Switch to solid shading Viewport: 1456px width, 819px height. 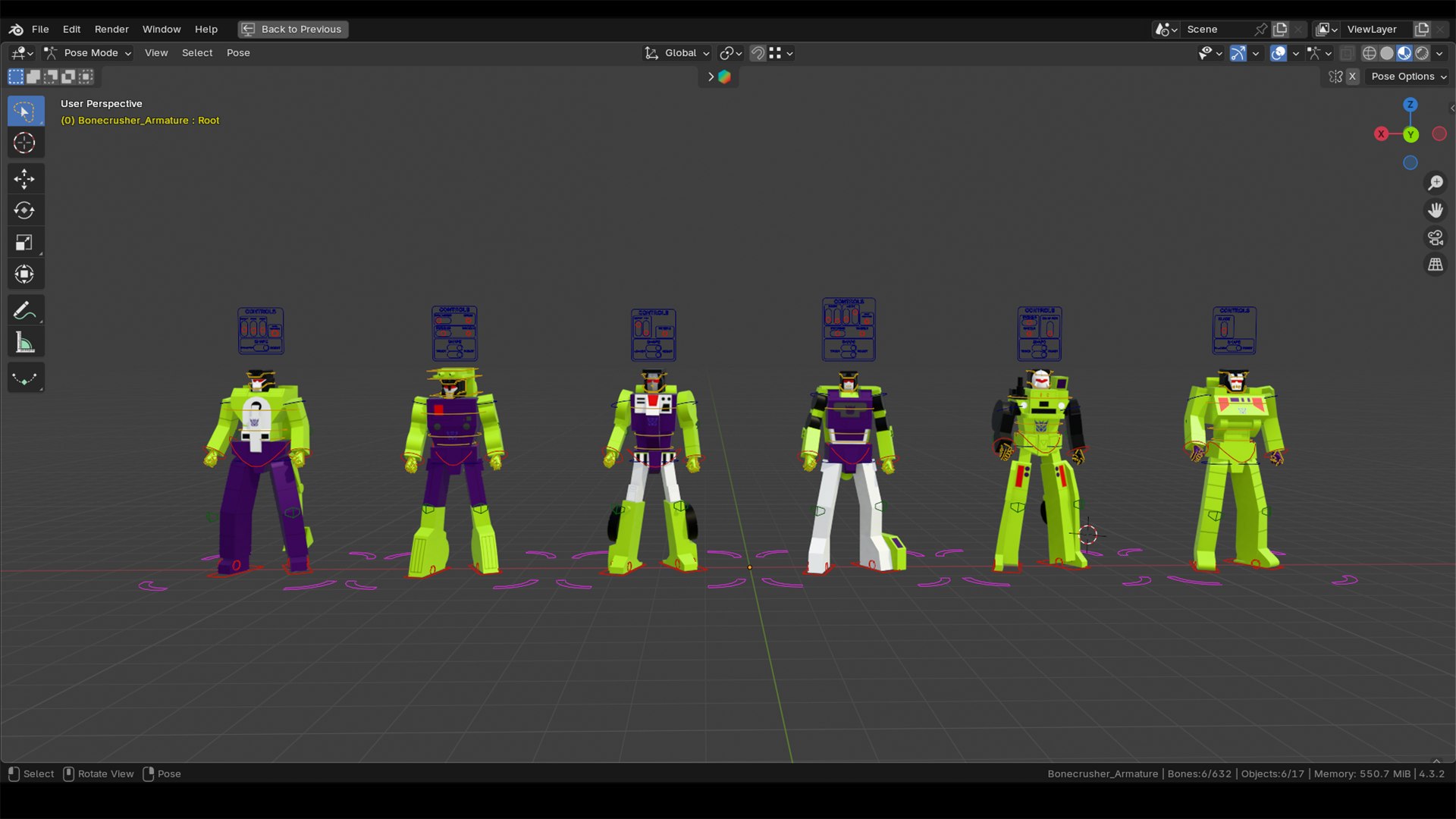coord(1387,53)
